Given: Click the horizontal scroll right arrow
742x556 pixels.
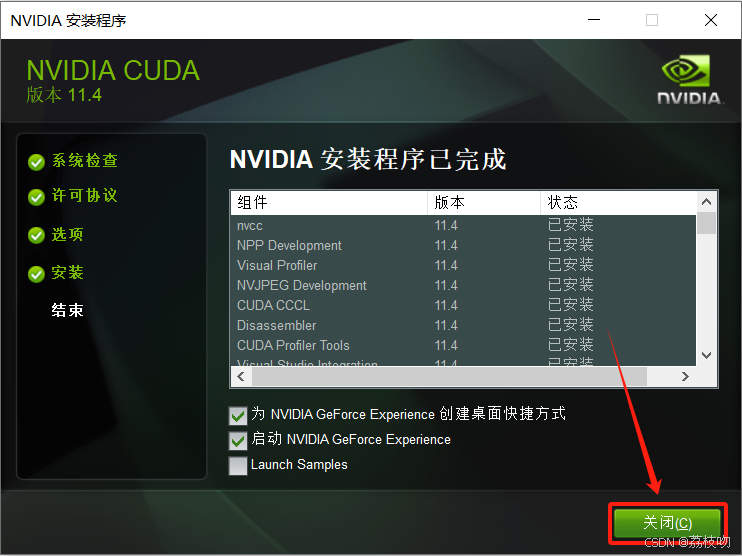Looking at the screenshot, I should [x=685, y=377].
